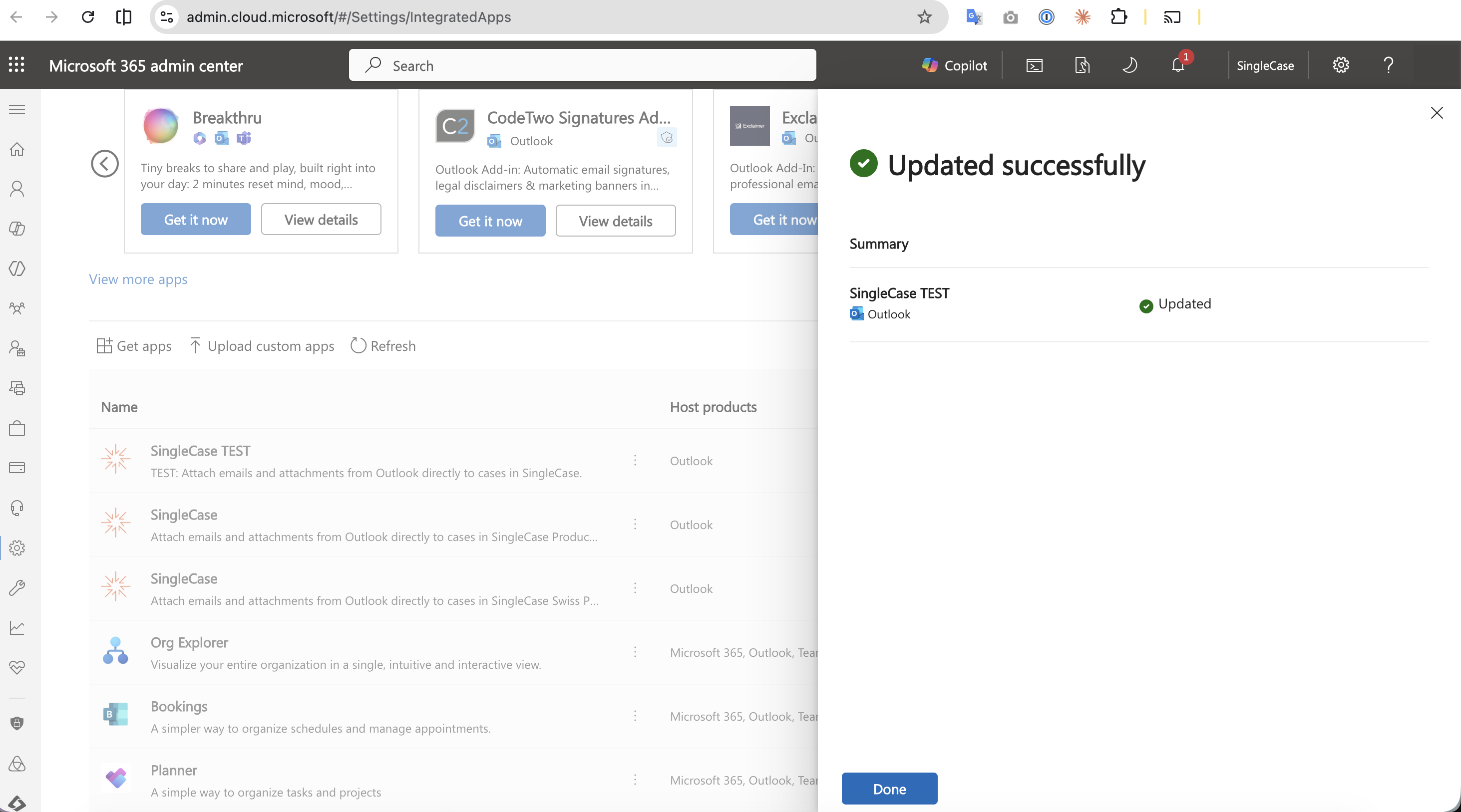Open Security shield icon in the sidebar

click(x=17, y=723)
